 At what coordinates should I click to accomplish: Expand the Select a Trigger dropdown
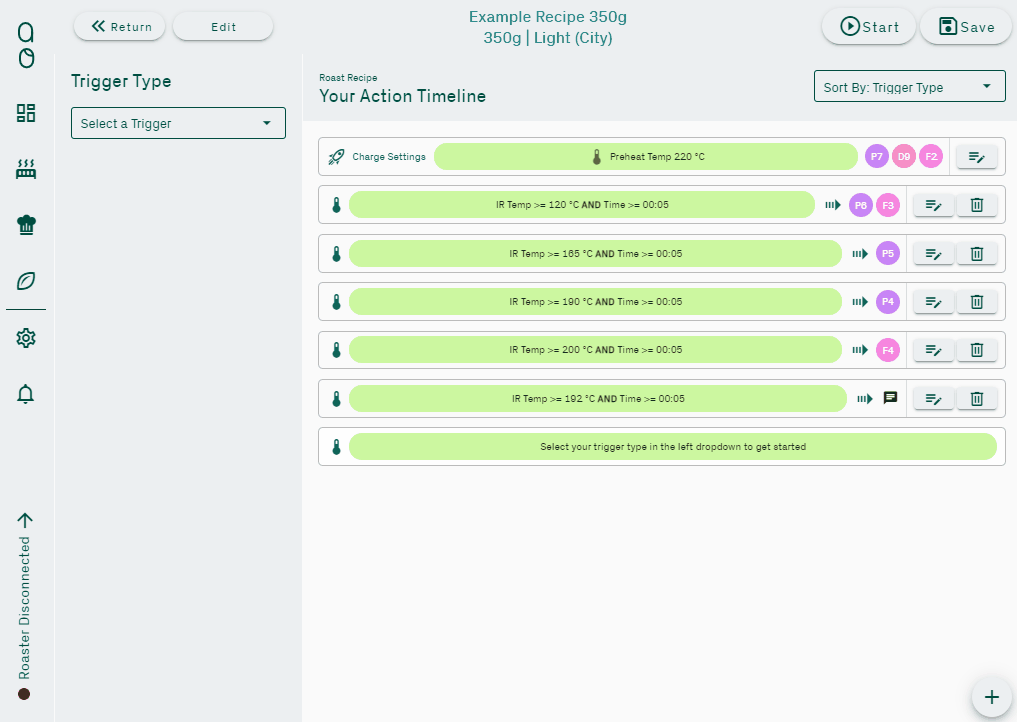(178, 123)
